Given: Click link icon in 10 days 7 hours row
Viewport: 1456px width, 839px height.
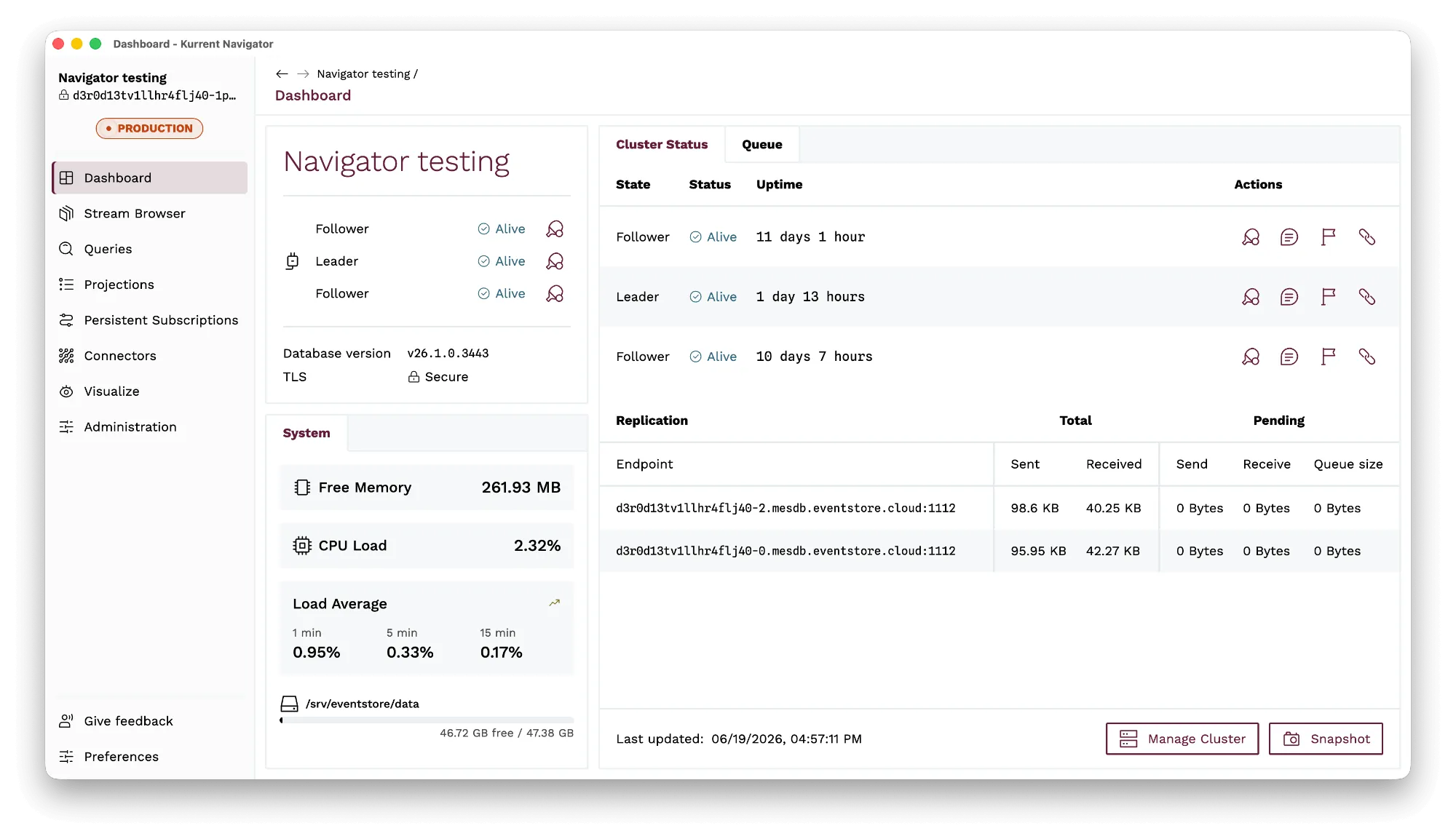Looking at the screenshot, I should (x=1366, y=357).
